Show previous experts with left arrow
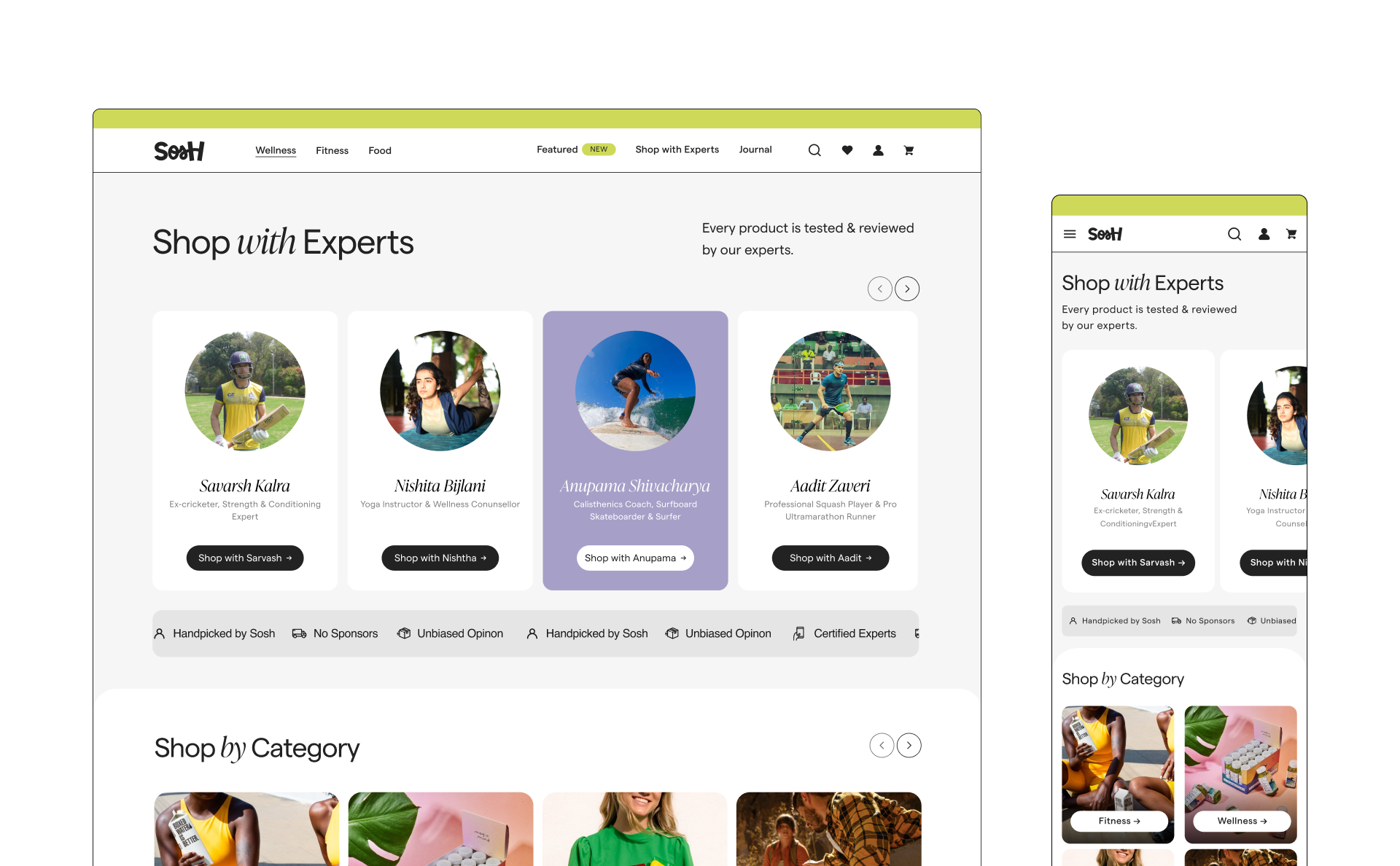The width and height of the screenshot is (1400, 866). pyautogui.click(x=879, y=289)
